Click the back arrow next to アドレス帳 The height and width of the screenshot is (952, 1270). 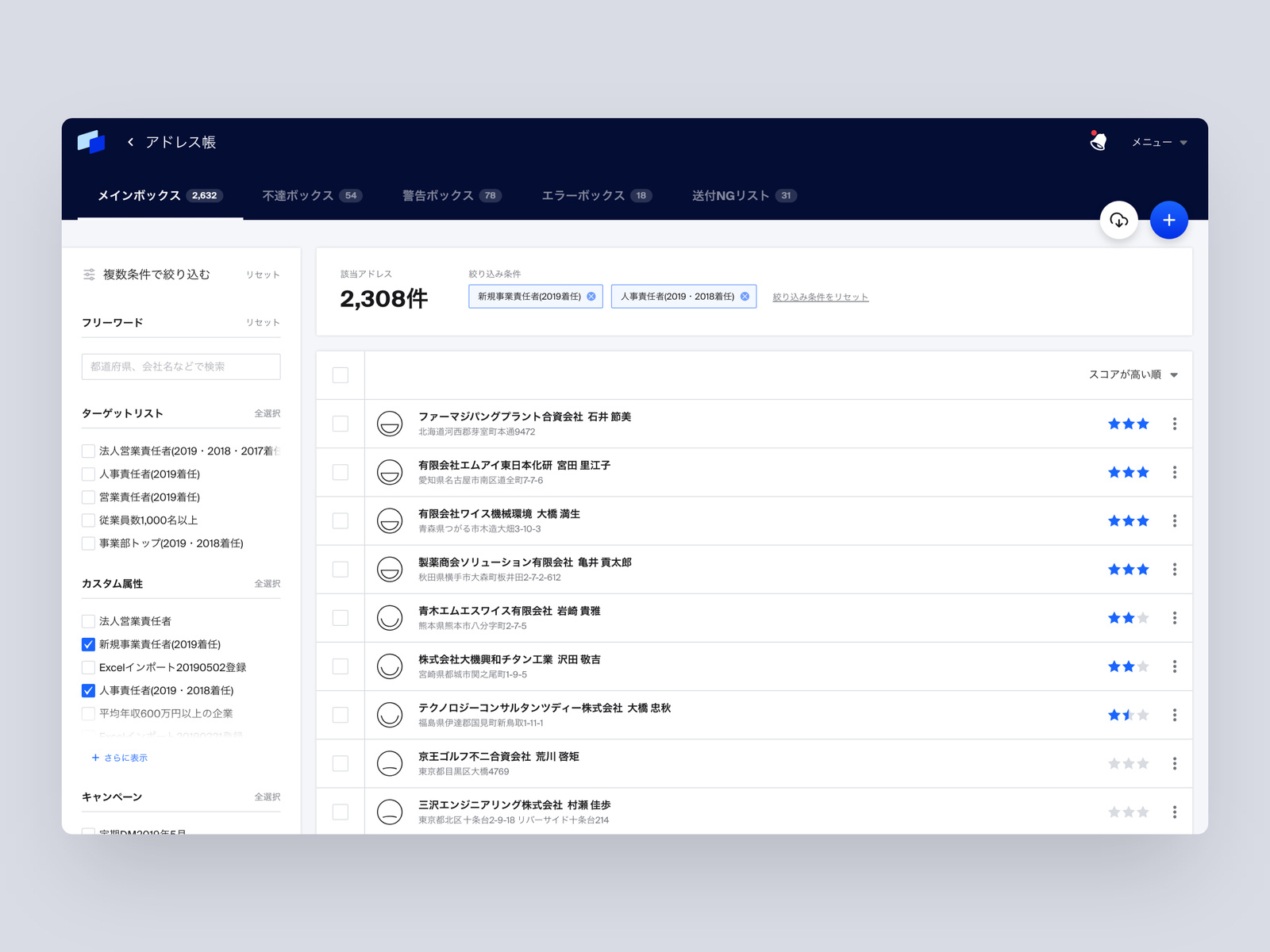coord(129,142)
